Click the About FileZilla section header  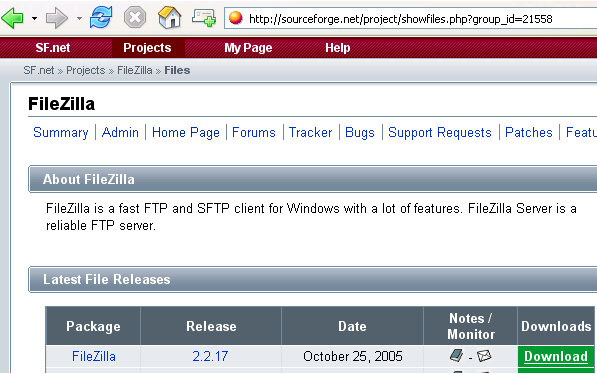313,179
